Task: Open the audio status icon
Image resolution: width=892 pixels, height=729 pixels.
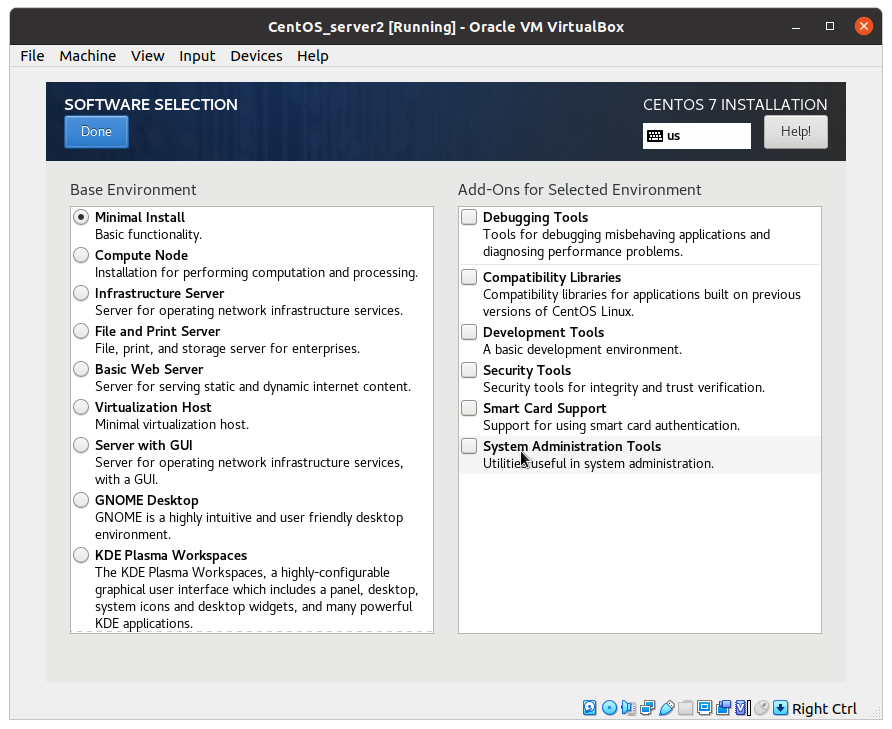Action: click(x=628, y=708)
